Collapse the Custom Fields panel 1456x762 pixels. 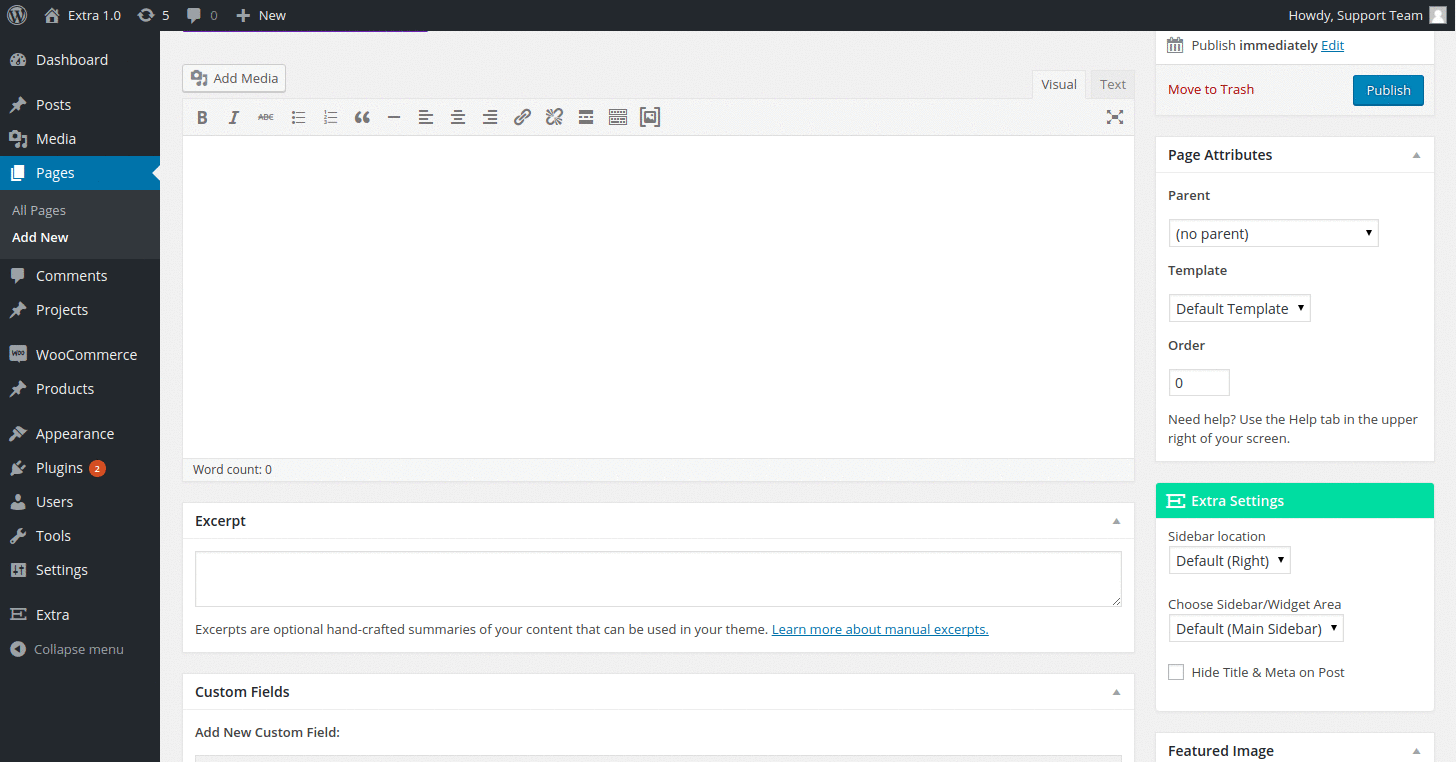click(1115, 691)
